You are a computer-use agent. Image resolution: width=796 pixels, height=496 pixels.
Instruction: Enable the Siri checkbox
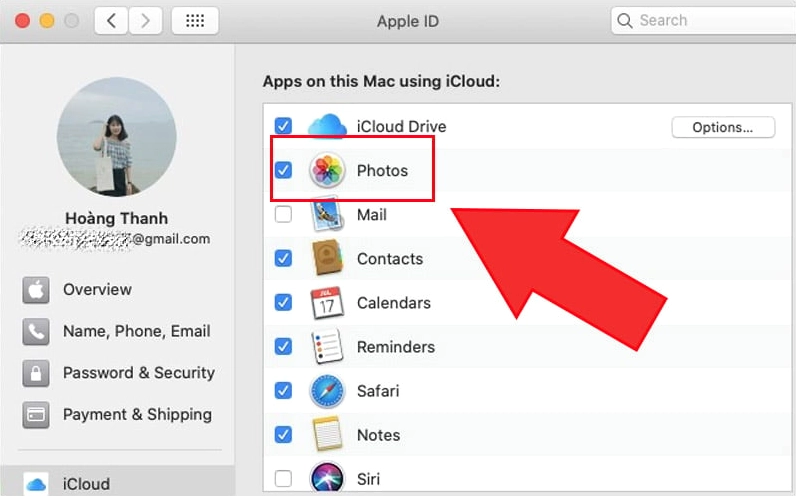(283, 478)
